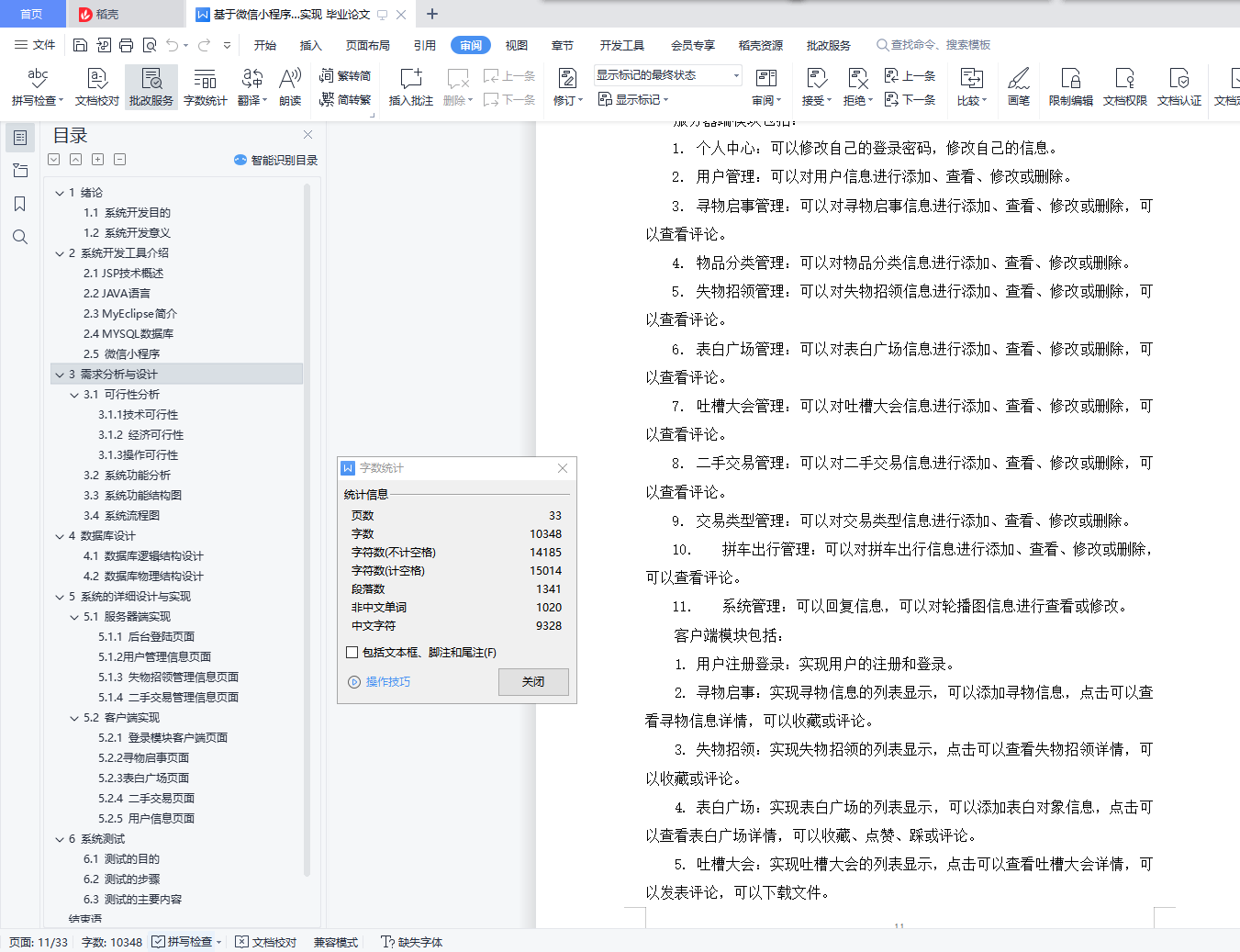Image resolution: width=1240 pixels, height=952 pixels.
Task: Go to 上一条 revision beside 拒绝
Action: coord(910,75)
